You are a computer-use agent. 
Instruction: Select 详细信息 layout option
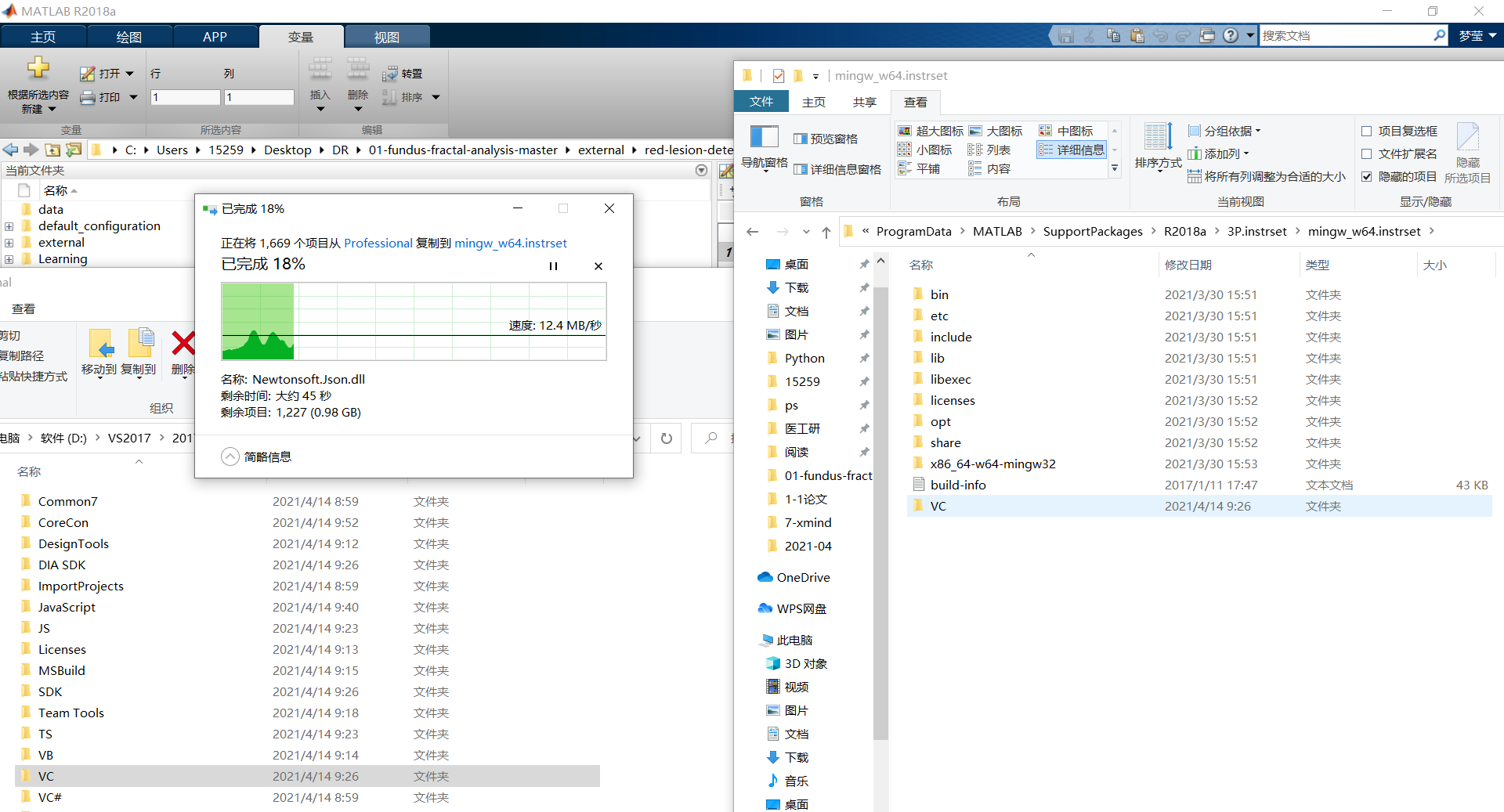[x=1071, y=150]
